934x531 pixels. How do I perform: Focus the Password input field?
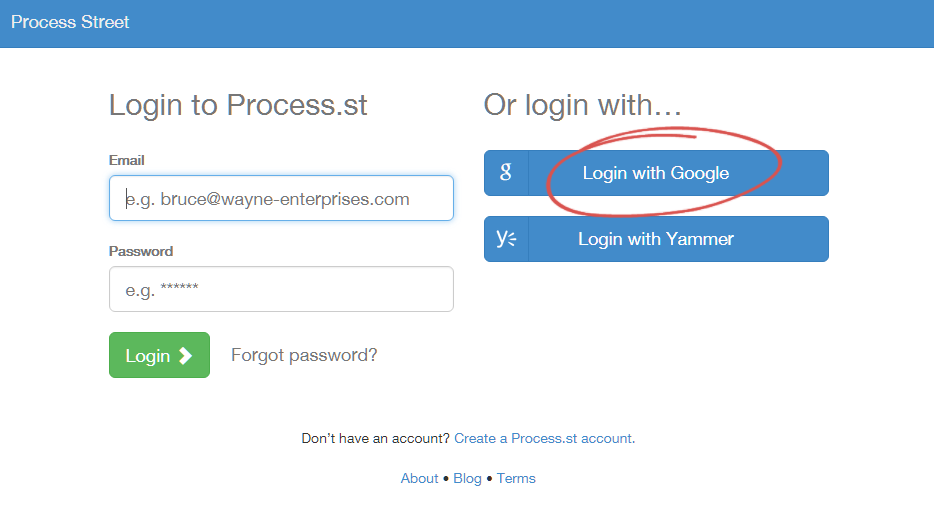(x=281, y=289)
